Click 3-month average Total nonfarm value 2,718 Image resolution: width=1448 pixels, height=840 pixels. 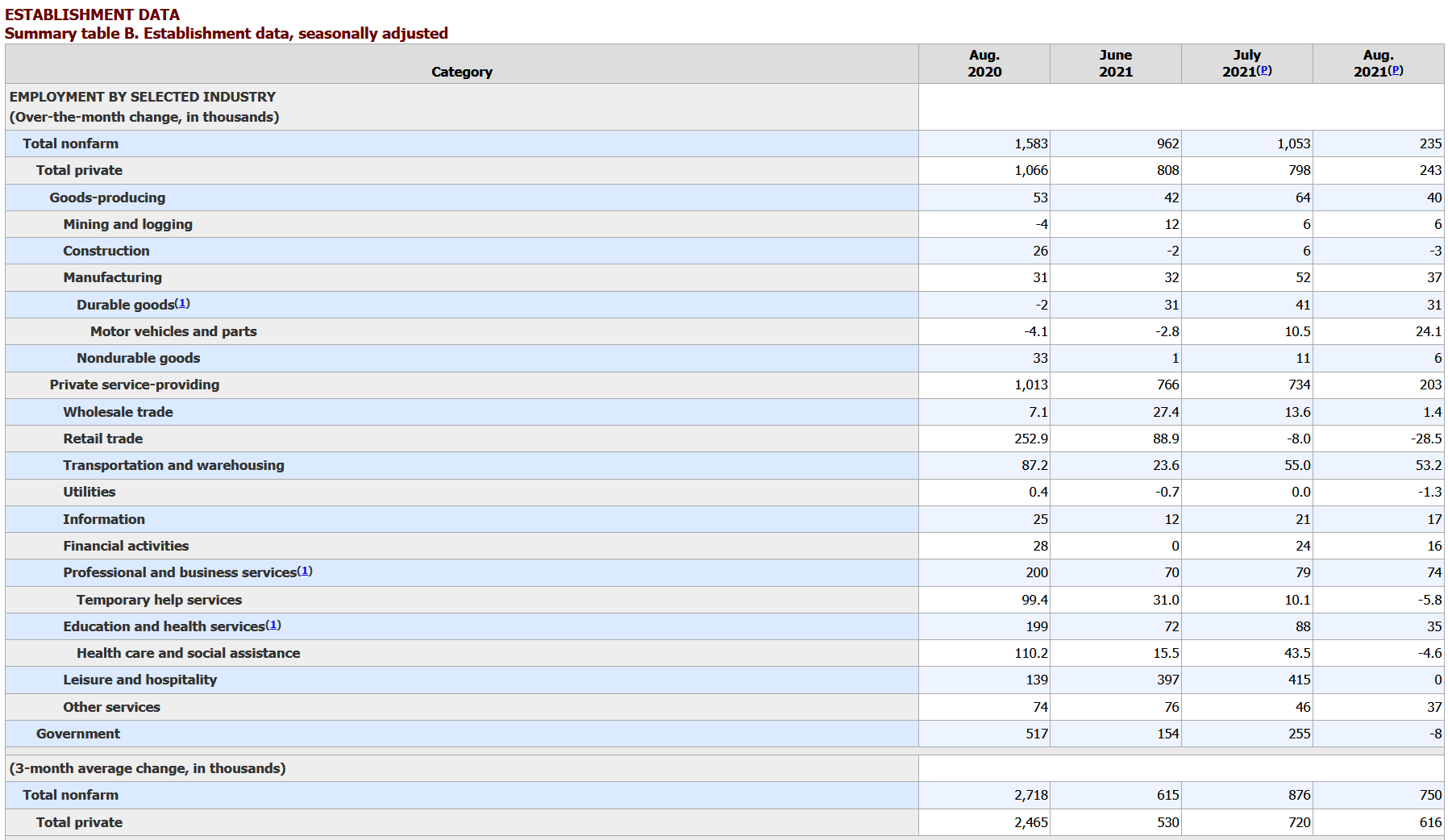1031,795
